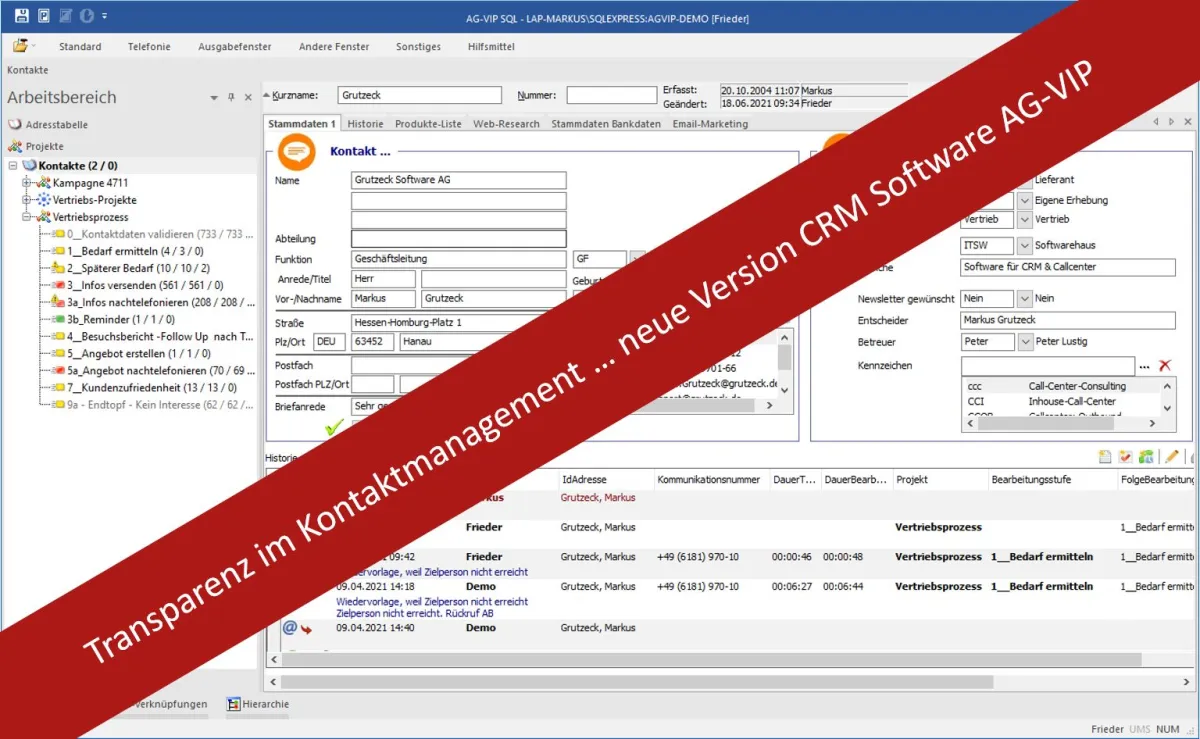This screenshot has height=739, width=1200.
Task: Click the Nummer input field
Action: click(611, 95)
